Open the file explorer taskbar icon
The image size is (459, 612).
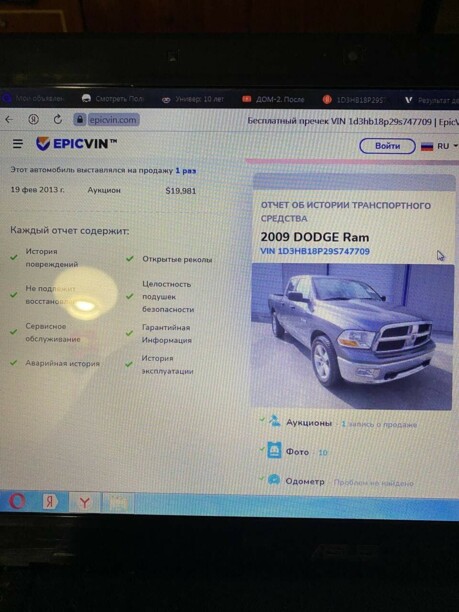click(118, 503)
